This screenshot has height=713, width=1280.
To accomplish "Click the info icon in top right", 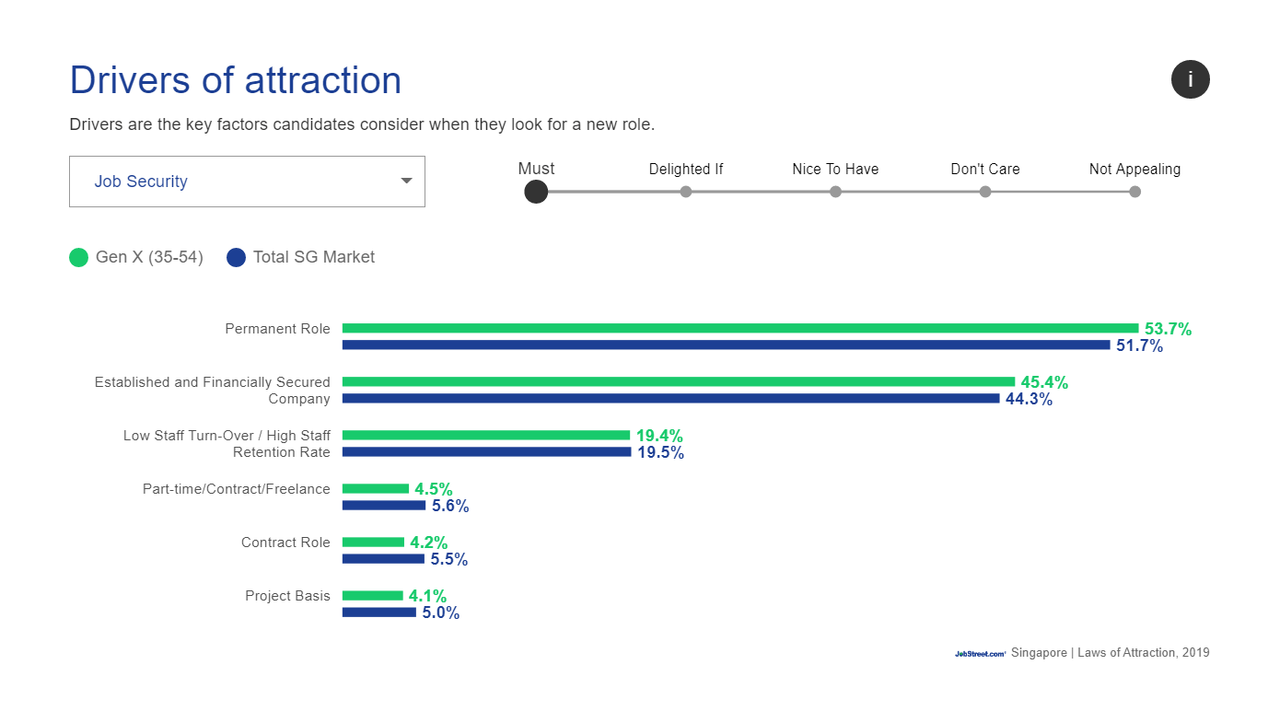I will [1190, 79].
